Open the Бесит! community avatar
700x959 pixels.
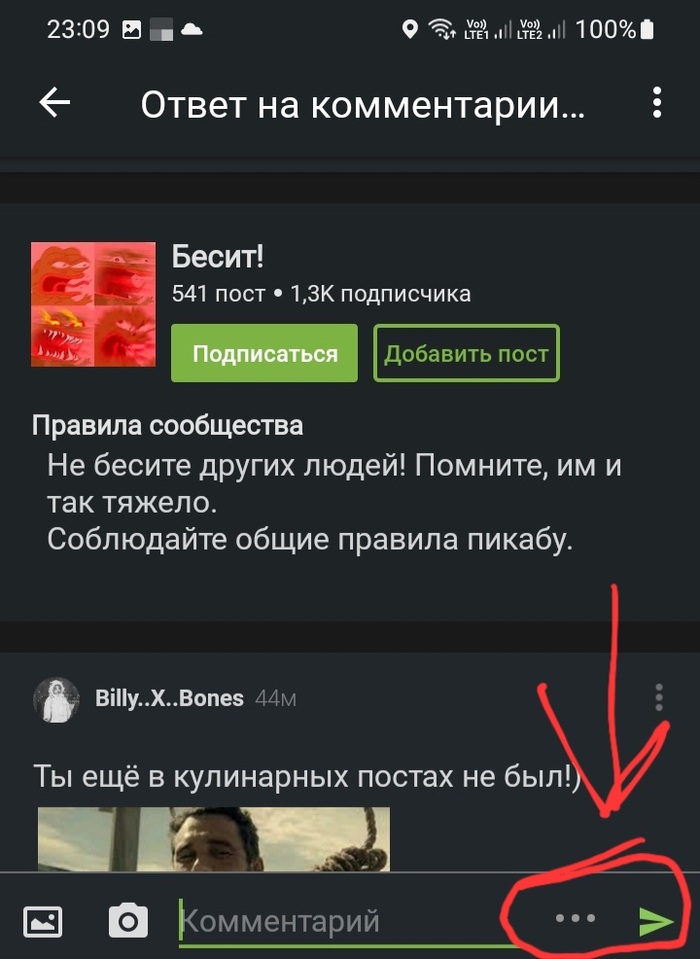[x=93, y=304]
